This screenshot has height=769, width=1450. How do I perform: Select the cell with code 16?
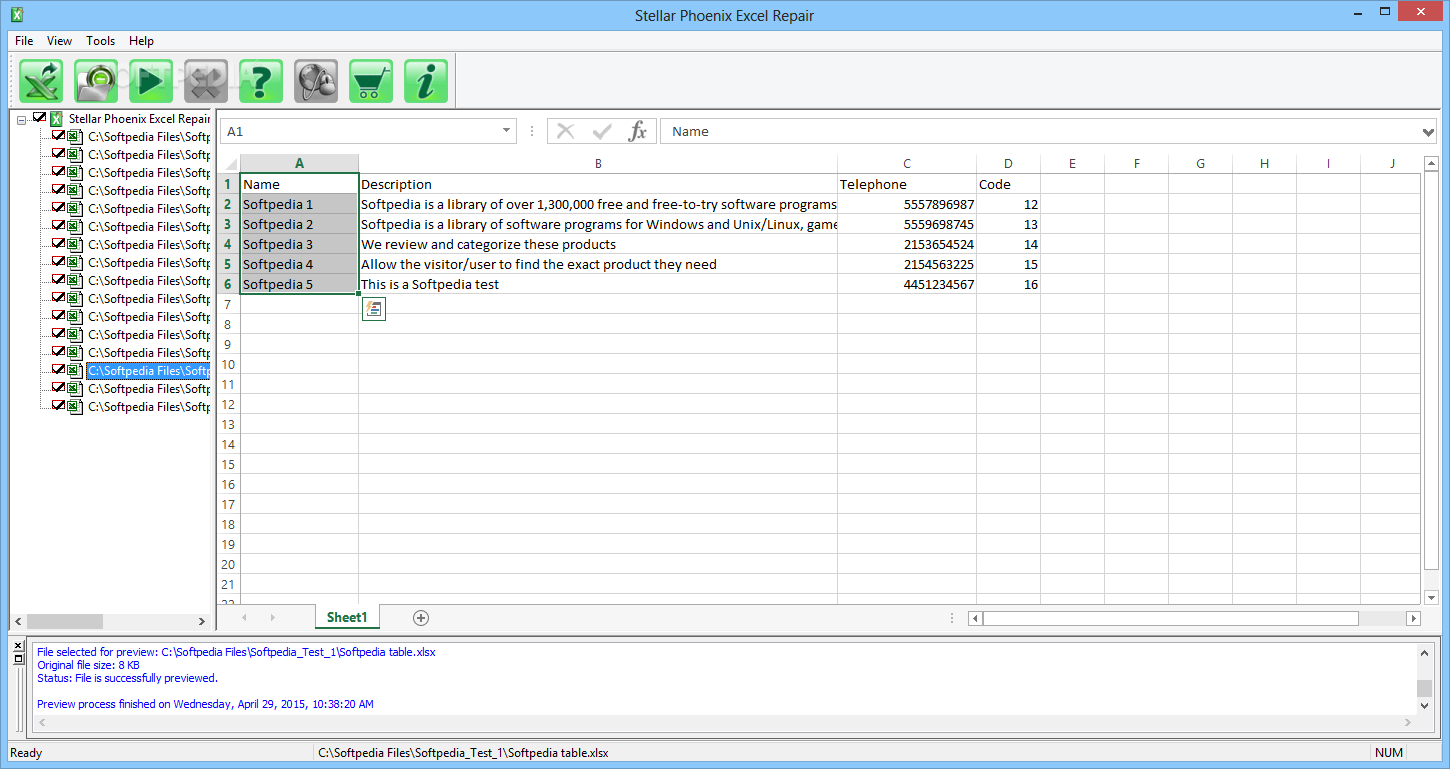(x=1008, y=284)
